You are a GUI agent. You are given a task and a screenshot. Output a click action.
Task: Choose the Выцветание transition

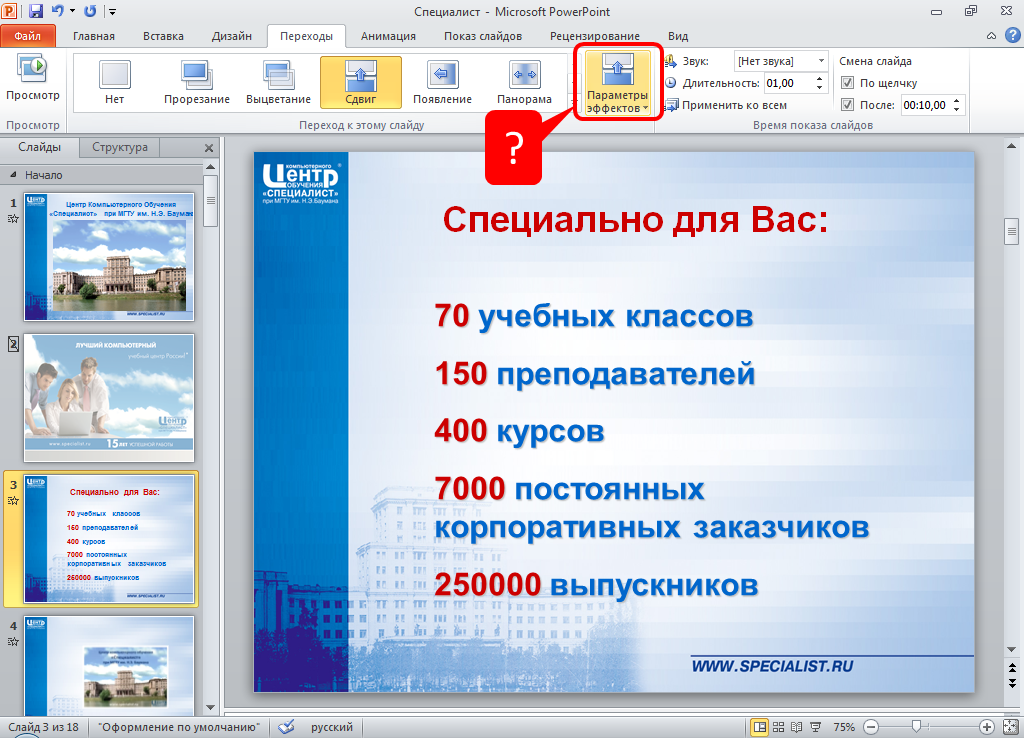pyautogui.click(x=279, y=82)
